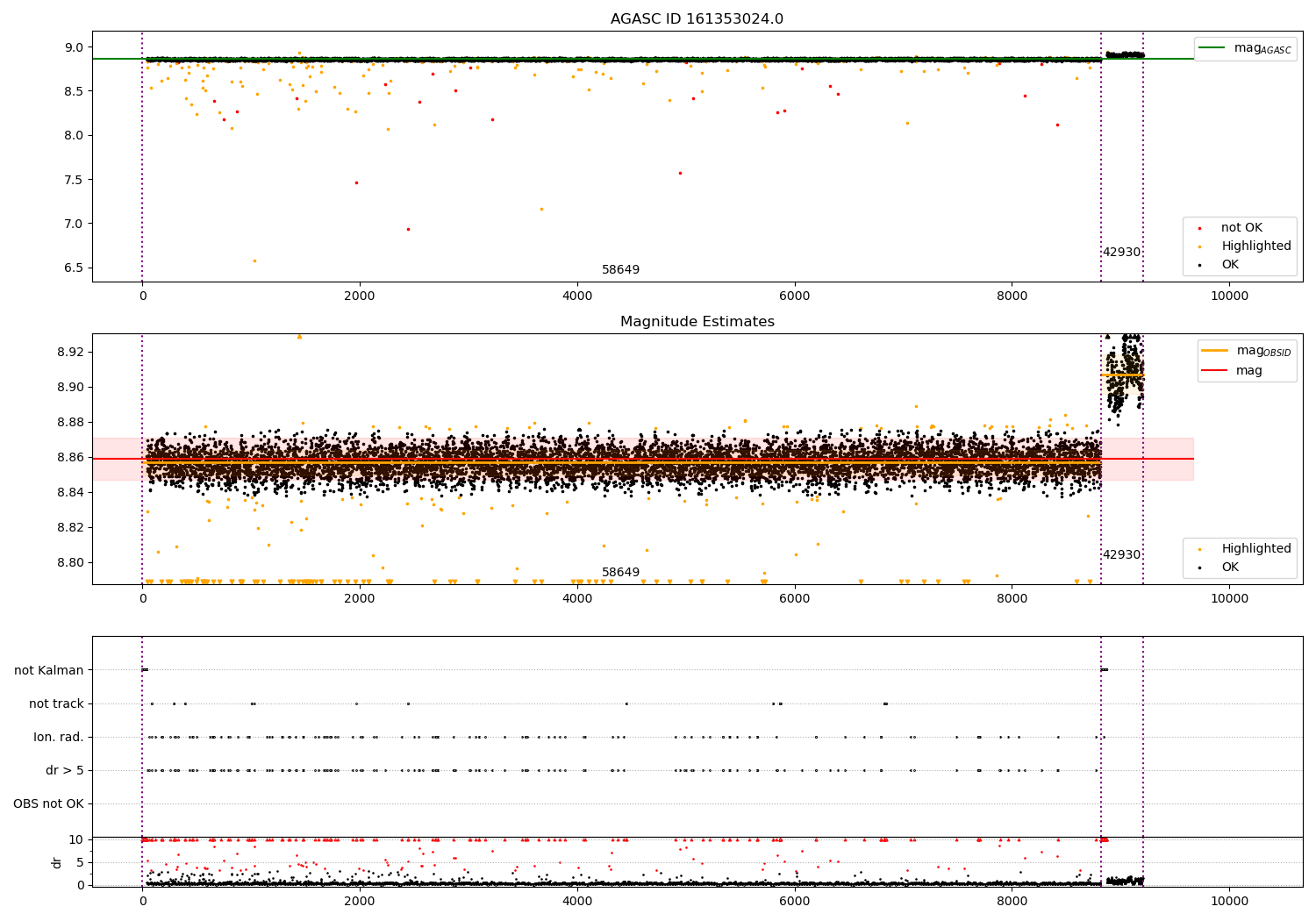The width and height of the screenshot is (1316, 921).
Task: Click the '5' tick on the dr axis
Action: pyautogui.click(x=80, y=862)
